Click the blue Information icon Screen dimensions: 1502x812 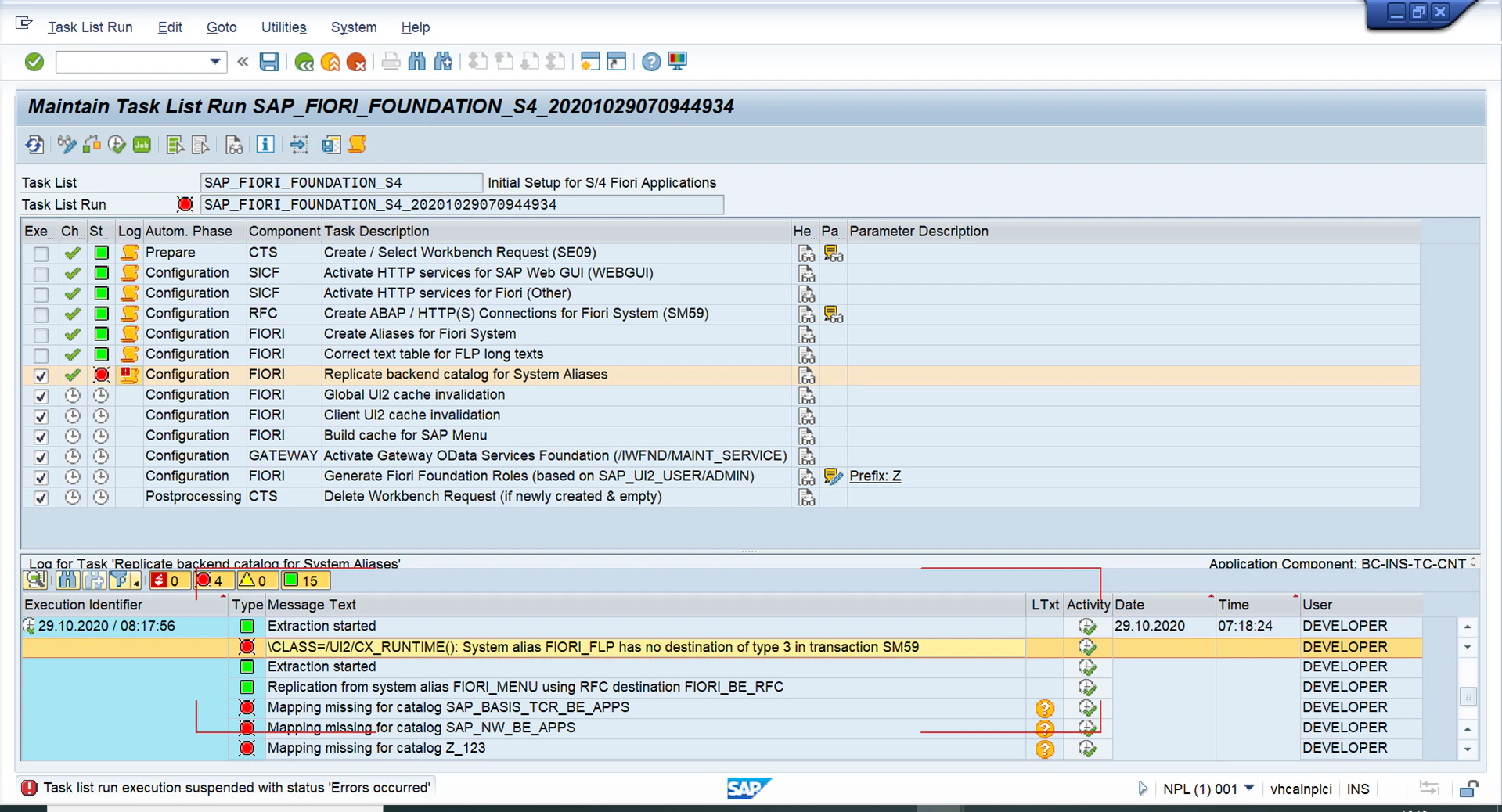(265, 145)
